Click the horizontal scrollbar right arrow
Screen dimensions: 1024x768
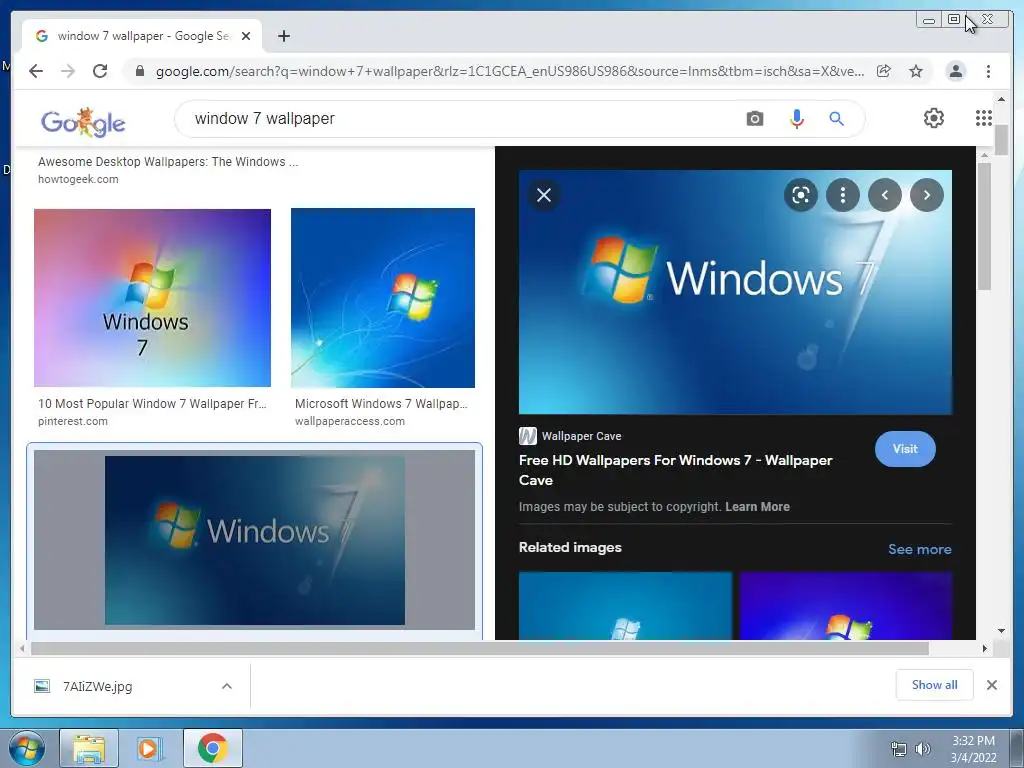tap(985, 648)
